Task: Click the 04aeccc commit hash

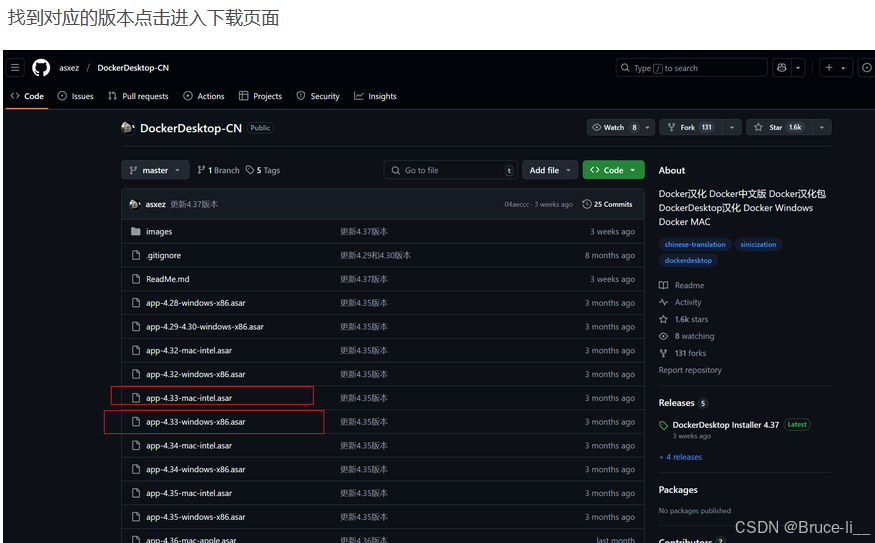Action: (517, 204)
